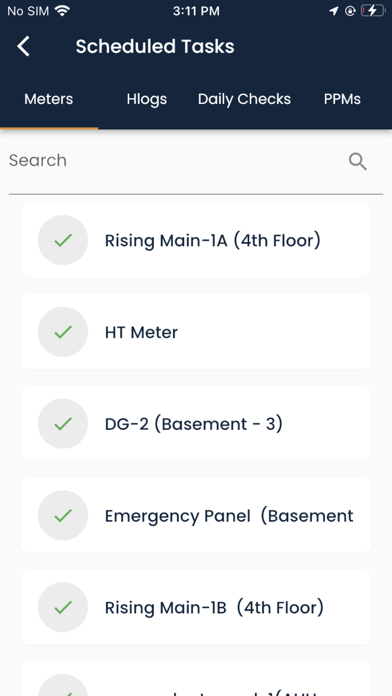Select the PPMs tab
392x696 pixels.
pos(342,99)
